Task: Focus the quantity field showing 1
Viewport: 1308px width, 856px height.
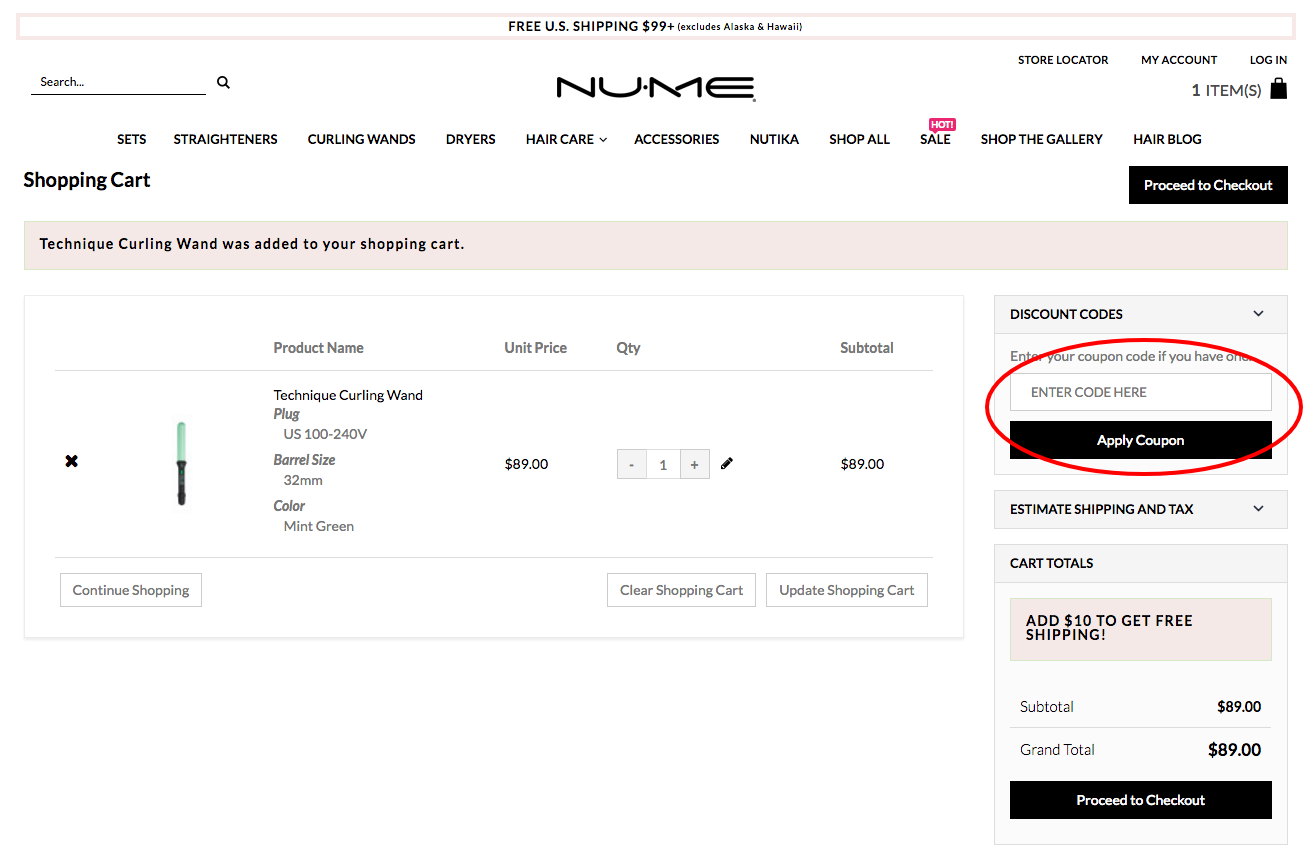Action: (663, 464)
